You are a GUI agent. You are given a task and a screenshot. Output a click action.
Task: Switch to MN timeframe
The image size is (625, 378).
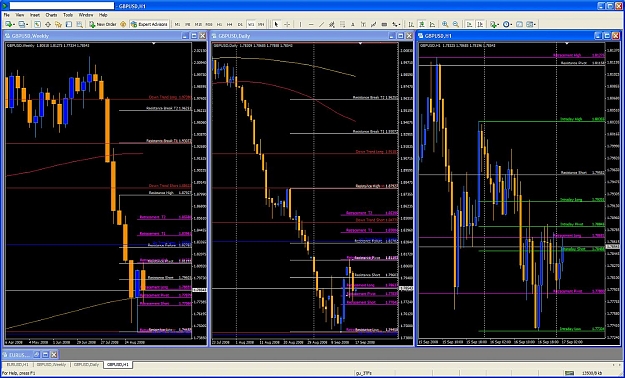click(261, 24)
